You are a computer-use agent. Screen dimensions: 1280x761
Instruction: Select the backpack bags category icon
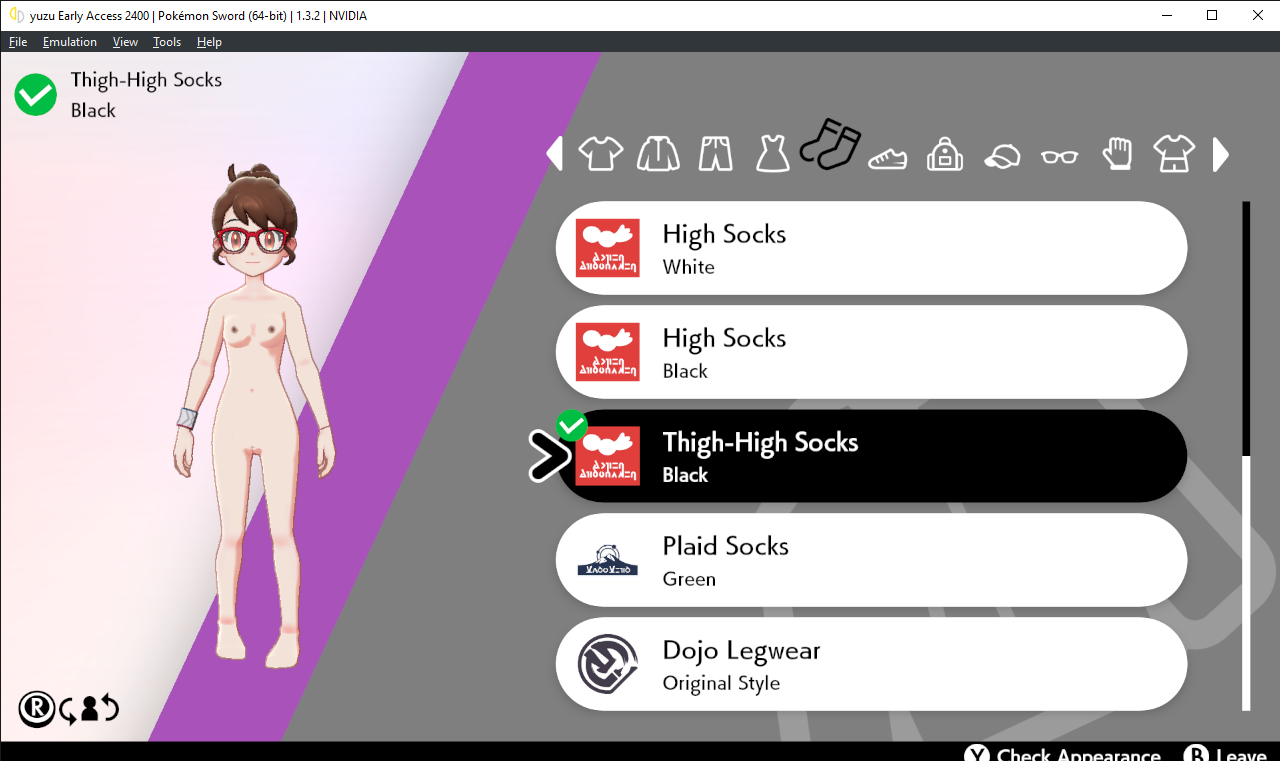click(x=944, y=154)
